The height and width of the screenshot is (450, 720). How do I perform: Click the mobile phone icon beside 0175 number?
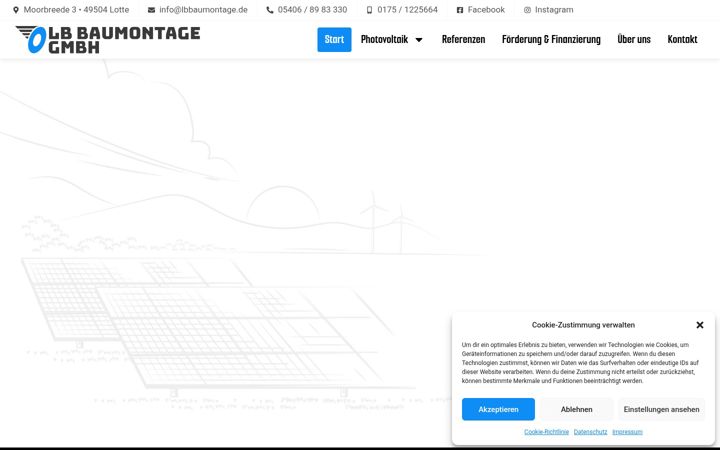pyautogui.click(x=369, y=10)
